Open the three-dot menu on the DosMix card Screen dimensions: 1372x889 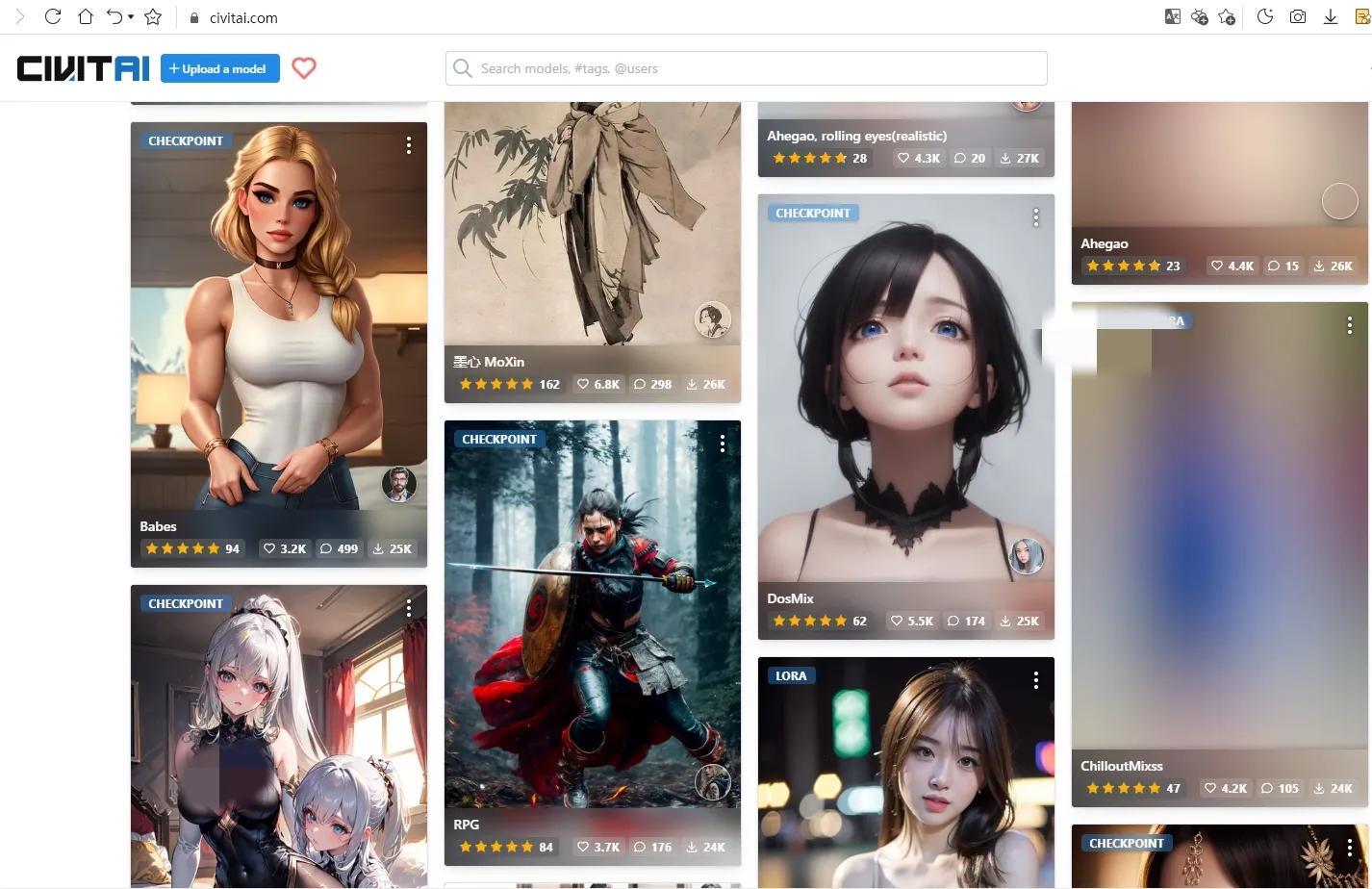point(1036,217)
